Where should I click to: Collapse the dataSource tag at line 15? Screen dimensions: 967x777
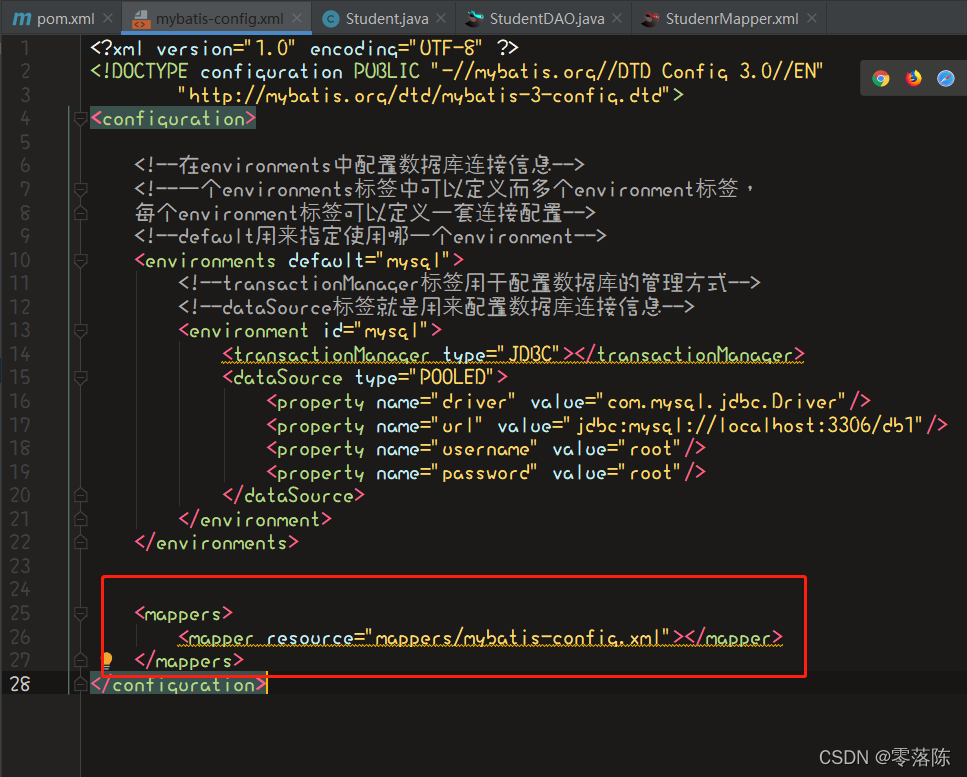click(x=80, y=377)
